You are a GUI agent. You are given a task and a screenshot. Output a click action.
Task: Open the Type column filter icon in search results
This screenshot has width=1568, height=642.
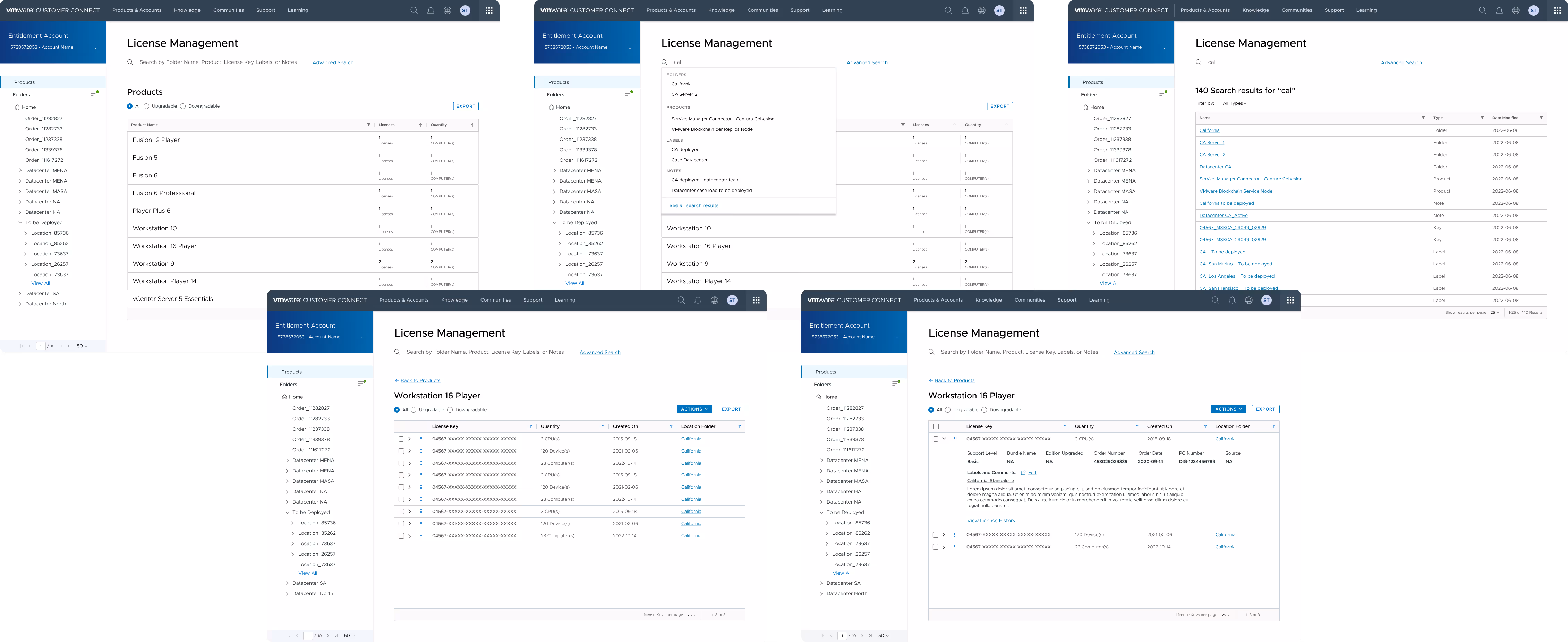pos(1482,118)
